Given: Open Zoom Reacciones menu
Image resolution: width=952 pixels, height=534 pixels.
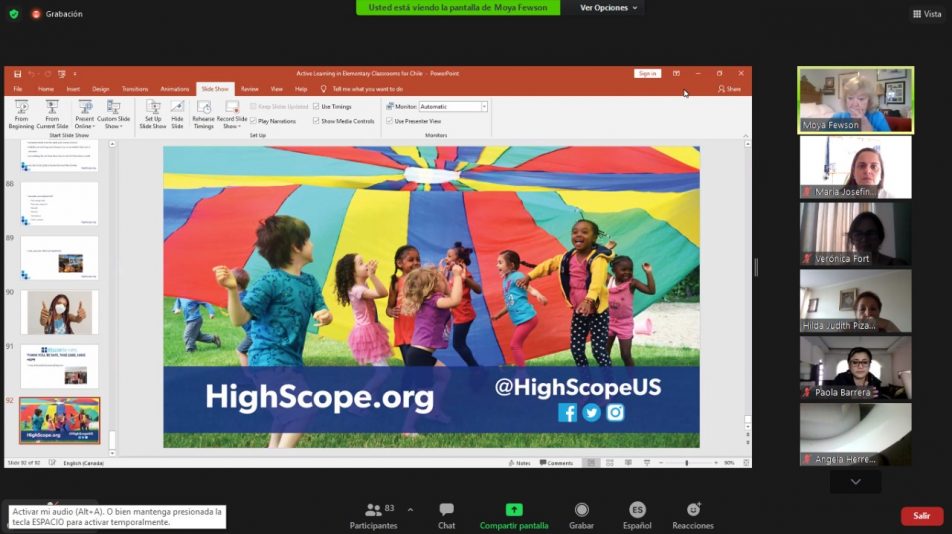Looking at the screenshot, I should click(693, 516).
